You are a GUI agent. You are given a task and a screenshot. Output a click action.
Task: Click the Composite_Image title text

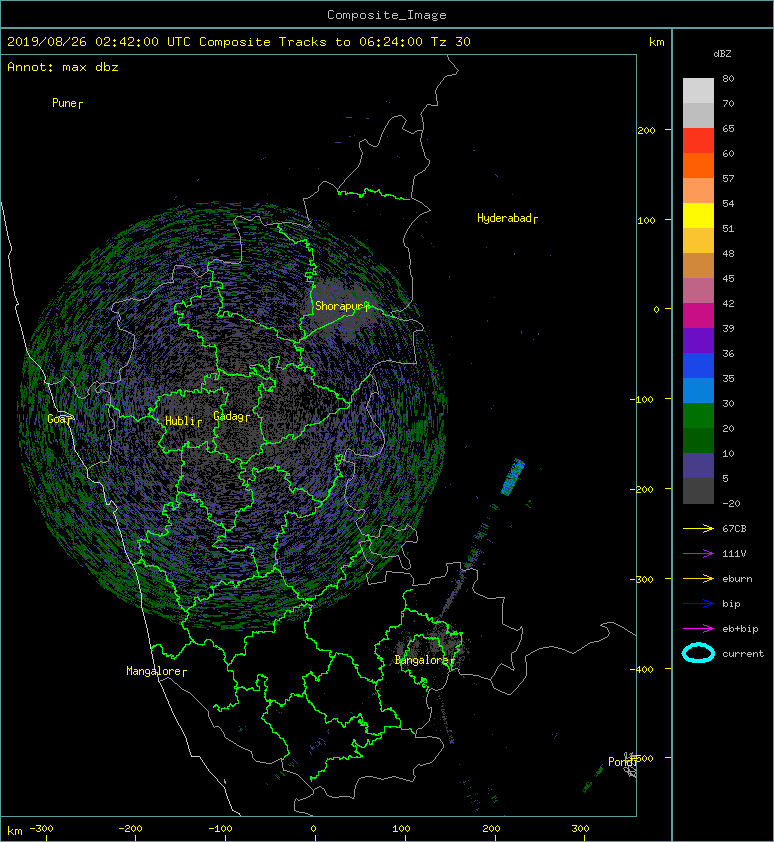click(387, 15)
